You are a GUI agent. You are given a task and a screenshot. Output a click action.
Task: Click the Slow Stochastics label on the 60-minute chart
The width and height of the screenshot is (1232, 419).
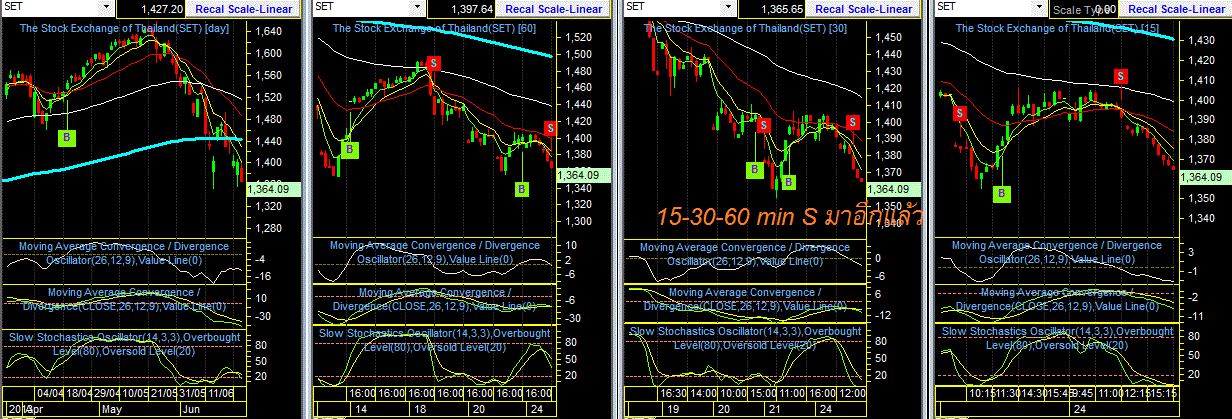tap(435, 339)
